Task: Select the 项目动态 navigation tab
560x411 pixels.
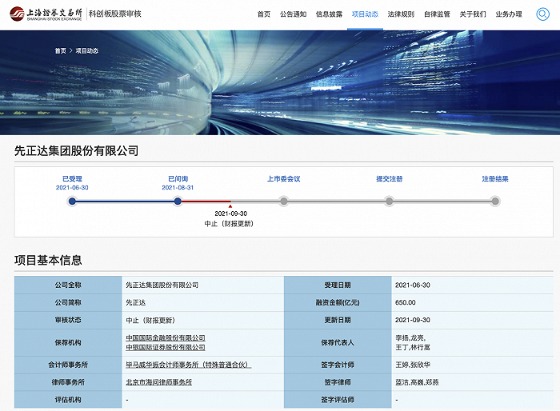Action: (x=365, y=14)
